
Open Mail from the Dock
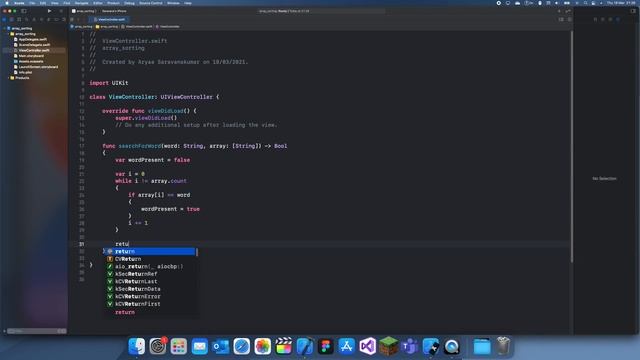tap(200, 347)
